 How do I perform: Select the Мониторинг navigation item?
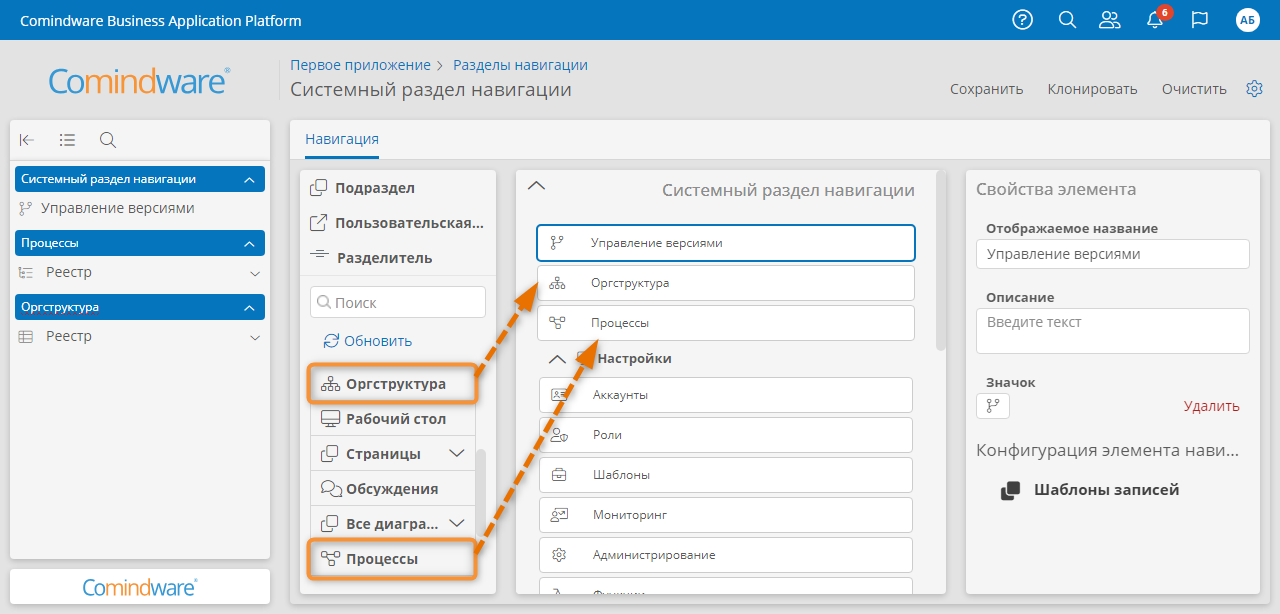pos(726,514)
